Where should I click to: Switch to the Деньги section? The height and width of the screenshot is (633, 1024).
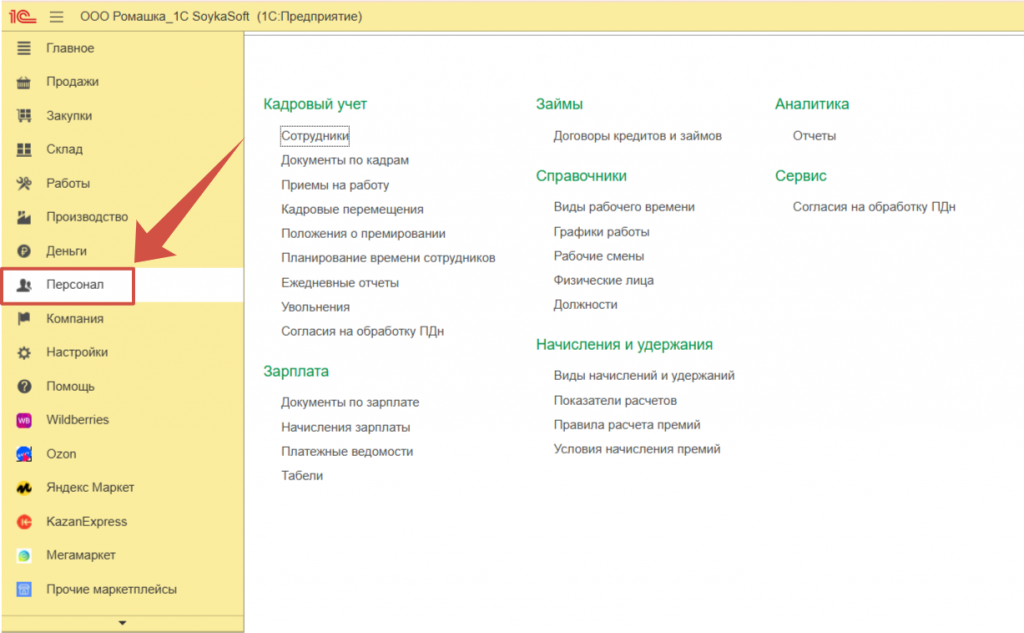point(66,251)
